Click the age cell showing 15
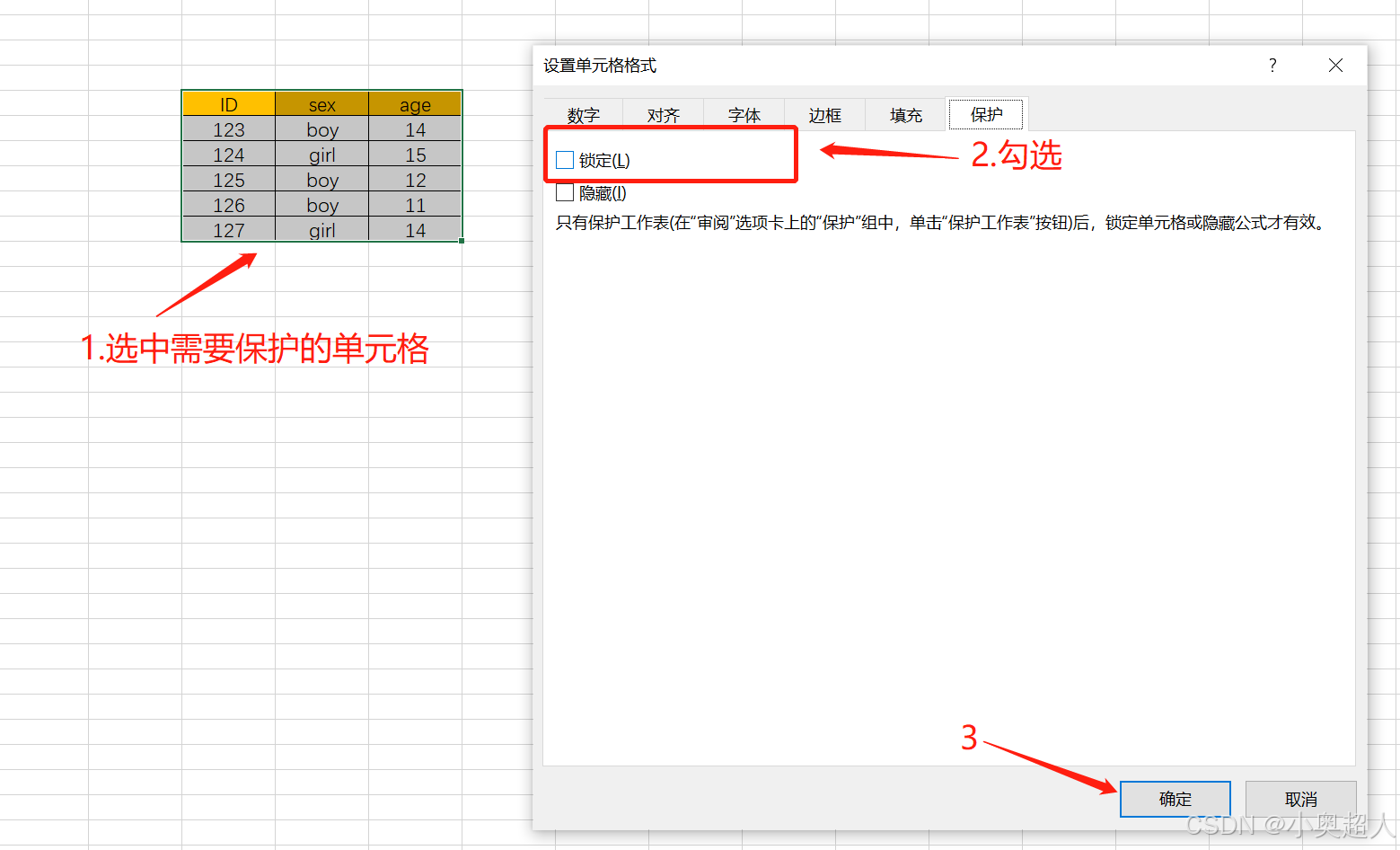Viewport: 1400px width, 850px height. click(x=415, y=155)
